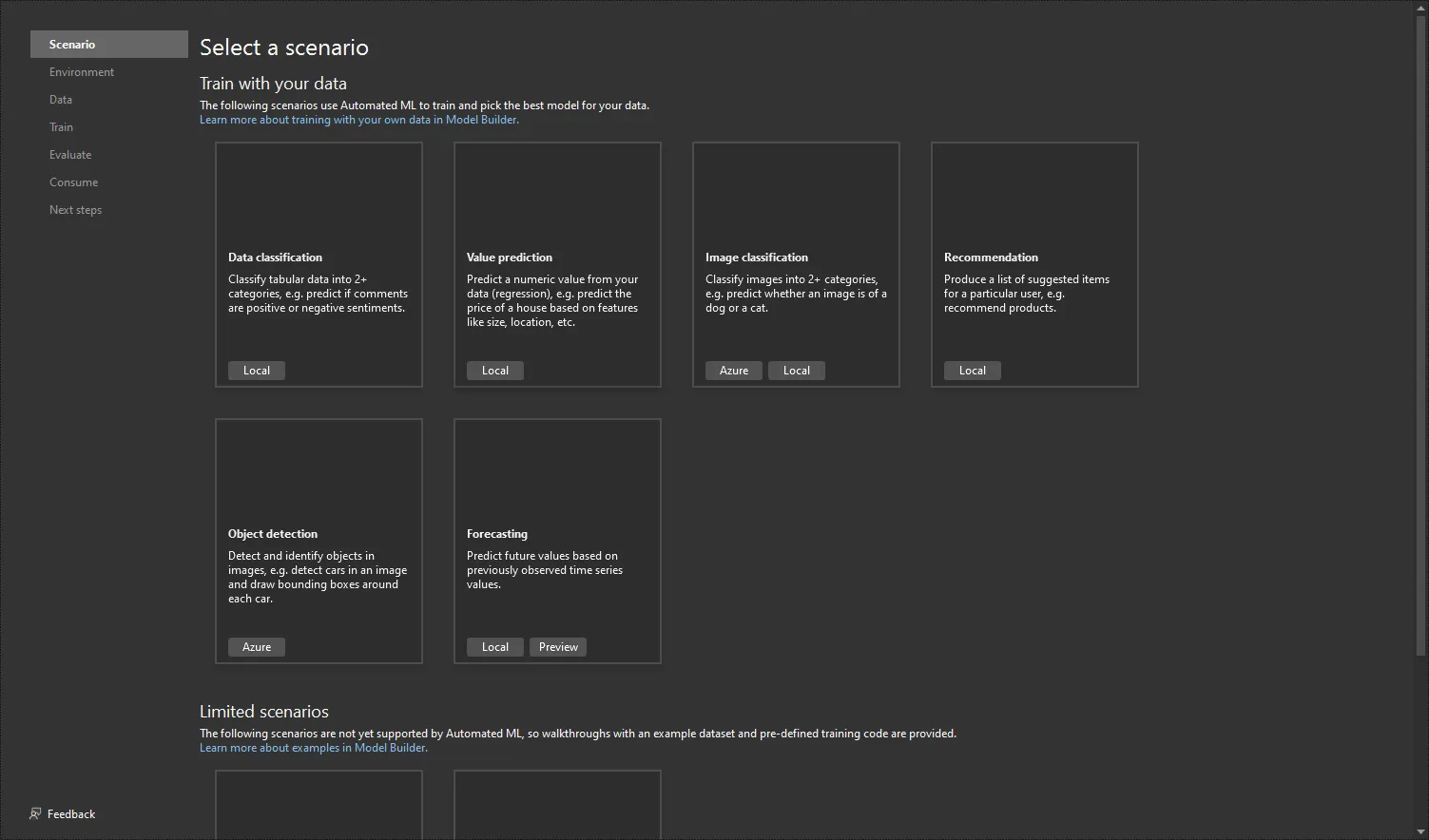Open the examples in Model Builder link
This screenshot has height=840, width=1429.
(313, 748)
